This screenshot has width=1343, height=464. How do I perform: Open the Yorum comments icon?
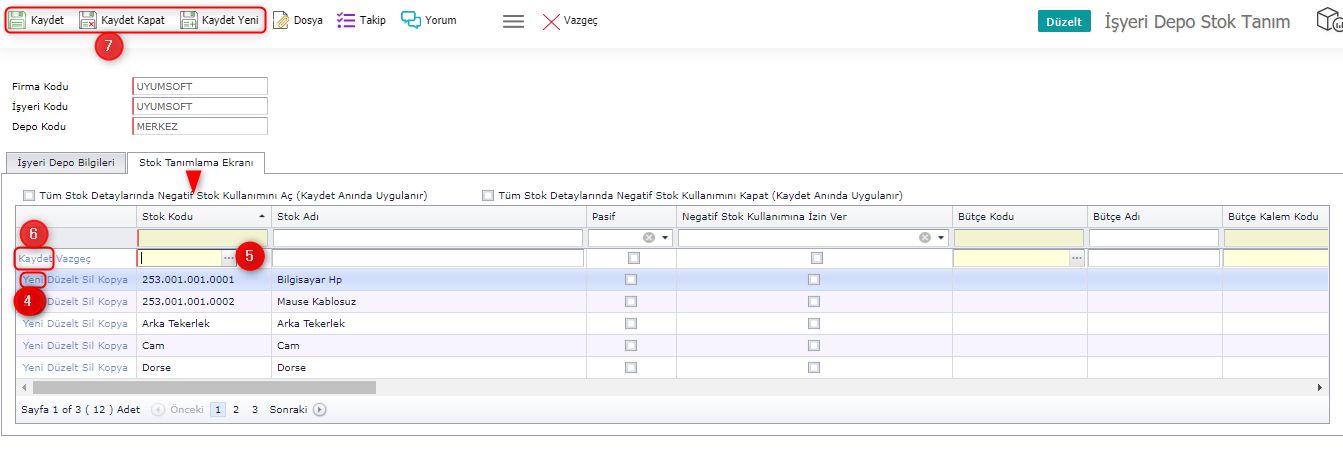(x=411, y=20)
